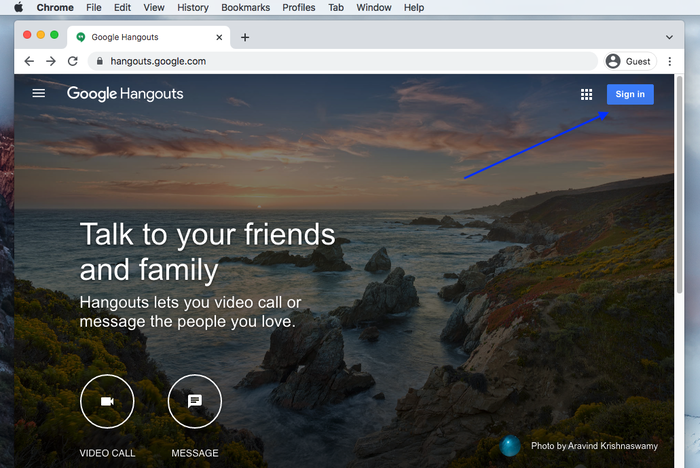Open a new tab with plus button
The width and height of the screenshot is (700, 468).
coord(245,37)
